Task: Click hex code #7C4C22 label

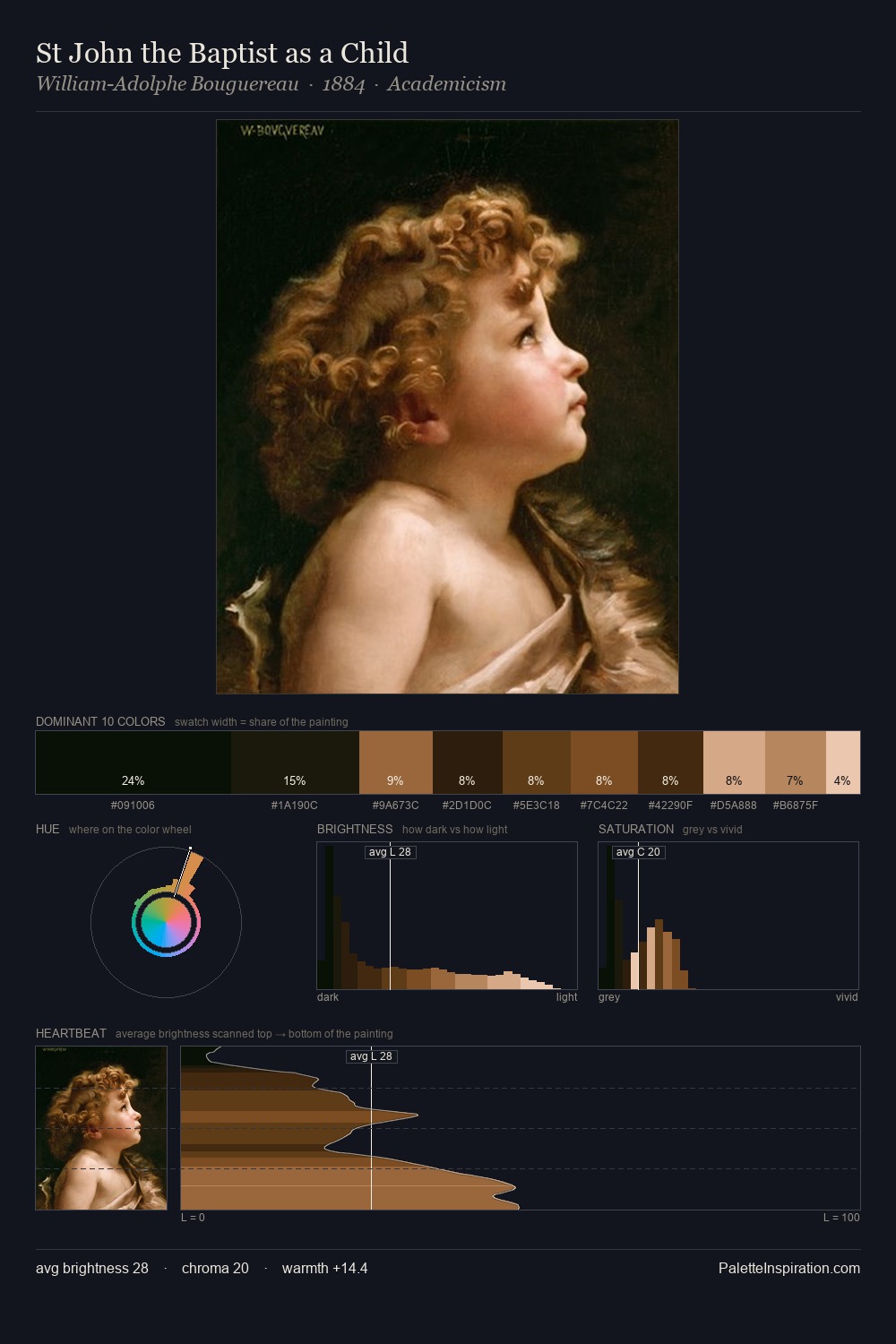Action: [604, 806]
